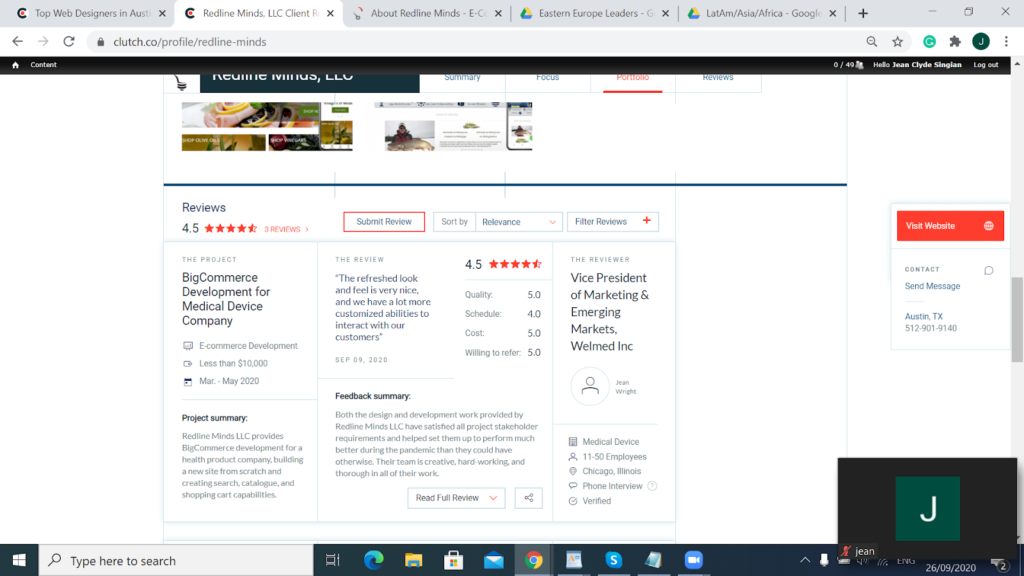Open File Explorer from the taskbar

[413, 560]
